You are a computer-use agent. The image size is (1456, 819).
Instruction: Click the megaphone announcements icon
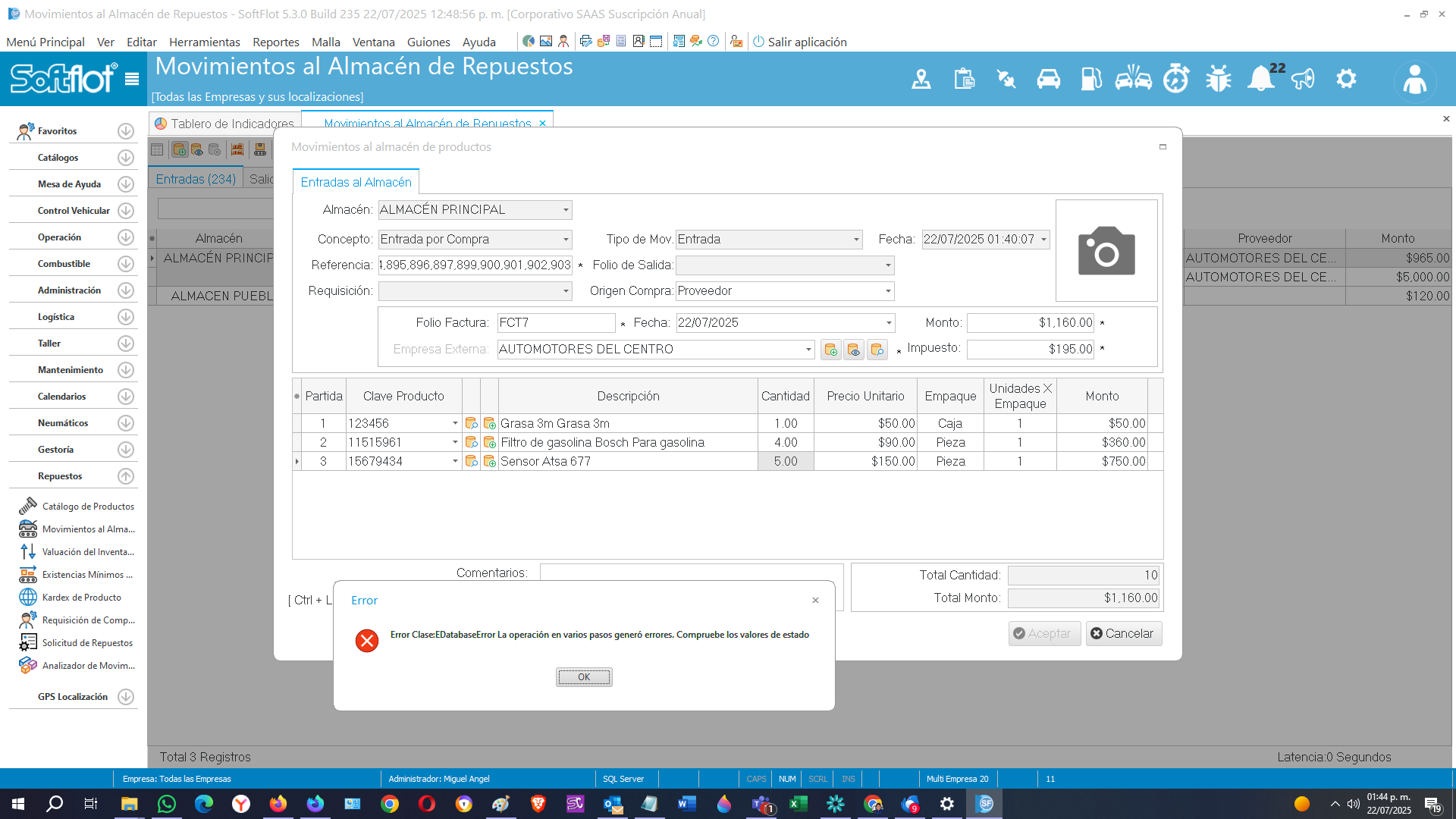1304,79
